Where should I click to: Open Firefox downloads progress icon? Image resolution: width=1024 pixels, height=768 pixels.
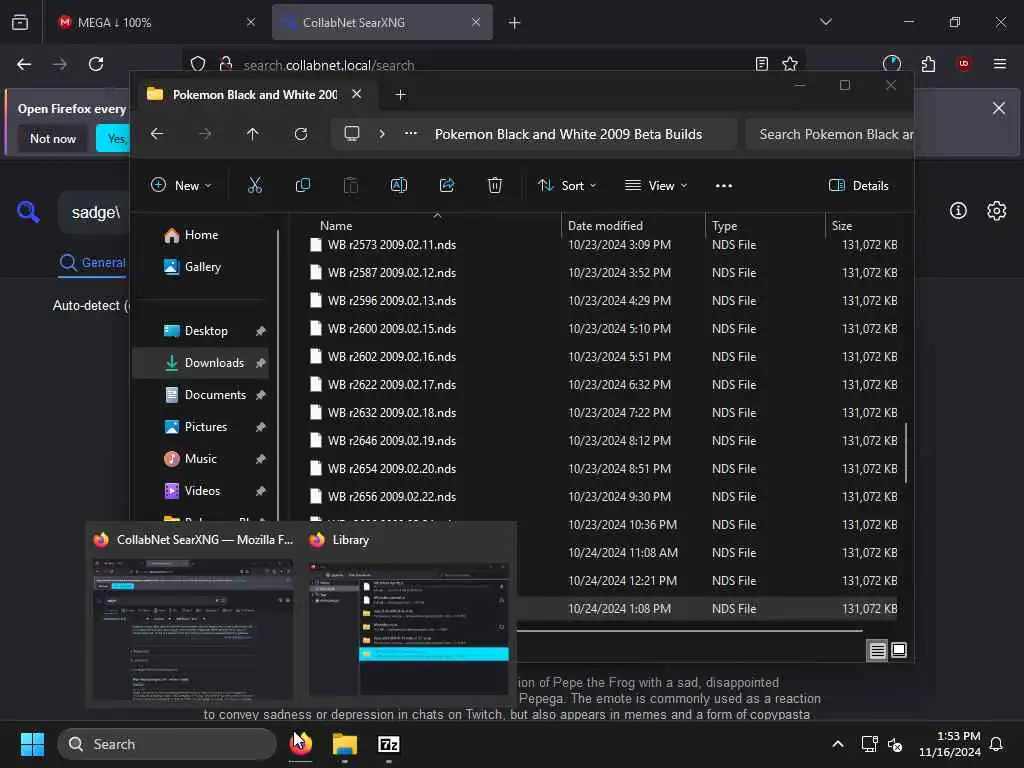point(891,64)
